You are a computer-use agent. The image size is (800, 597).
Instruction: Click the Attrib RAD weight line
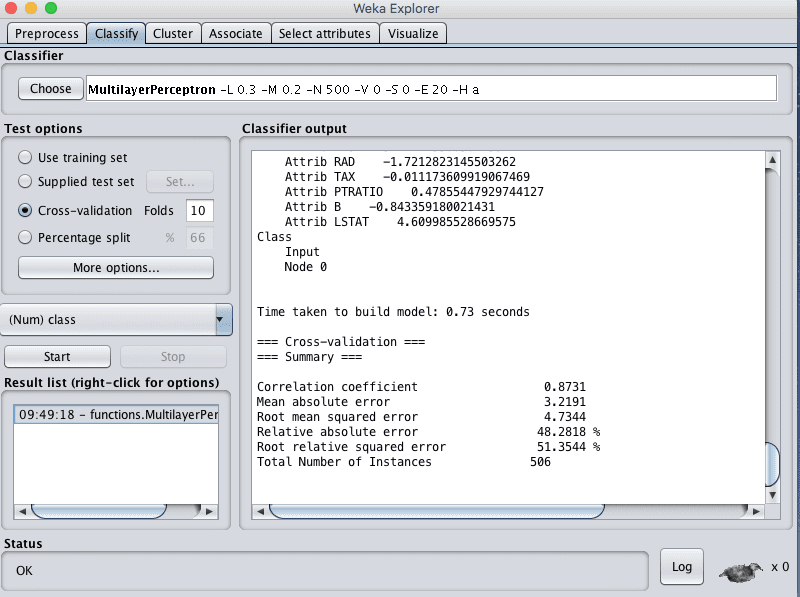tap(400, 162)
